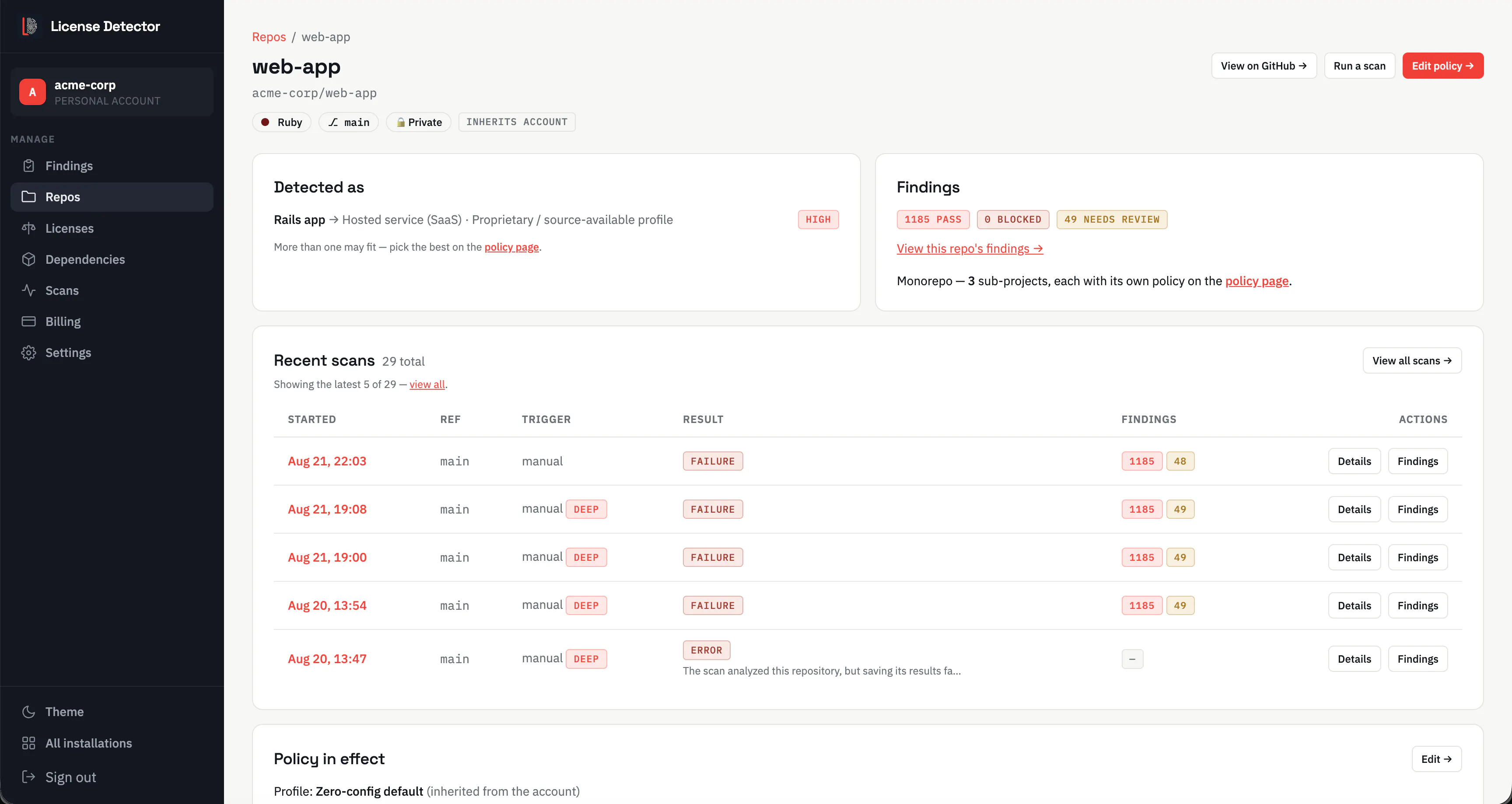Image resolution: width=1512 pixels, height=804 pixels.
Task: Click Edit button in Policy in effect
Action: 1436,759
